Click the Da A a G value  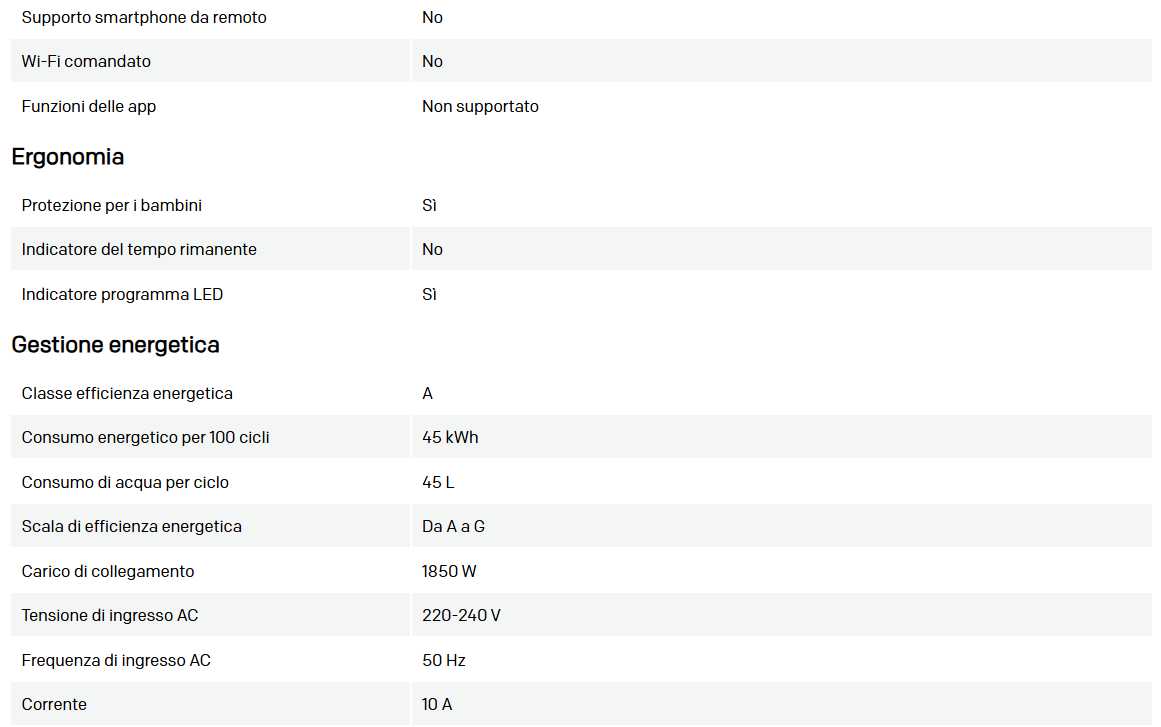pyautogui.click(x=453, y=526)
